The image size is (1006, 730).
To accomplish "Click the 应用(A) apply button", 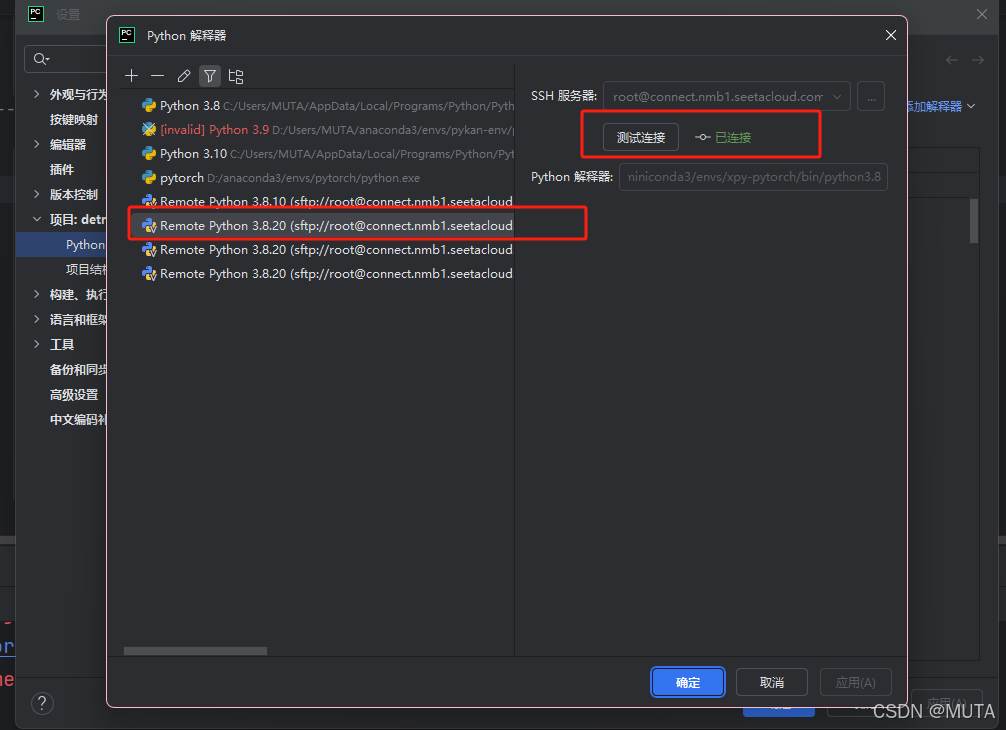I will 856,683.
